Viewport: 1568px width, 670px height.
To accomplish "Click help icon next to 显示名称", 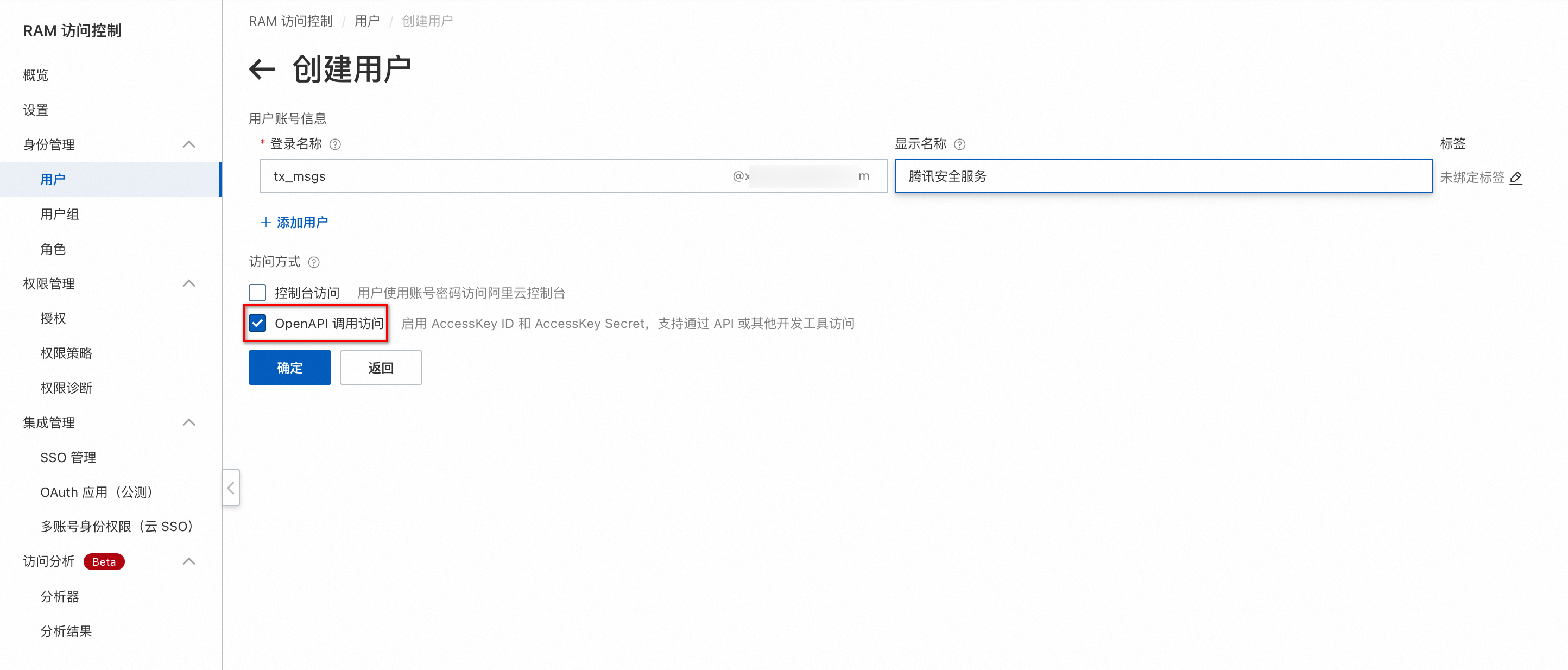I will point(959,144).
